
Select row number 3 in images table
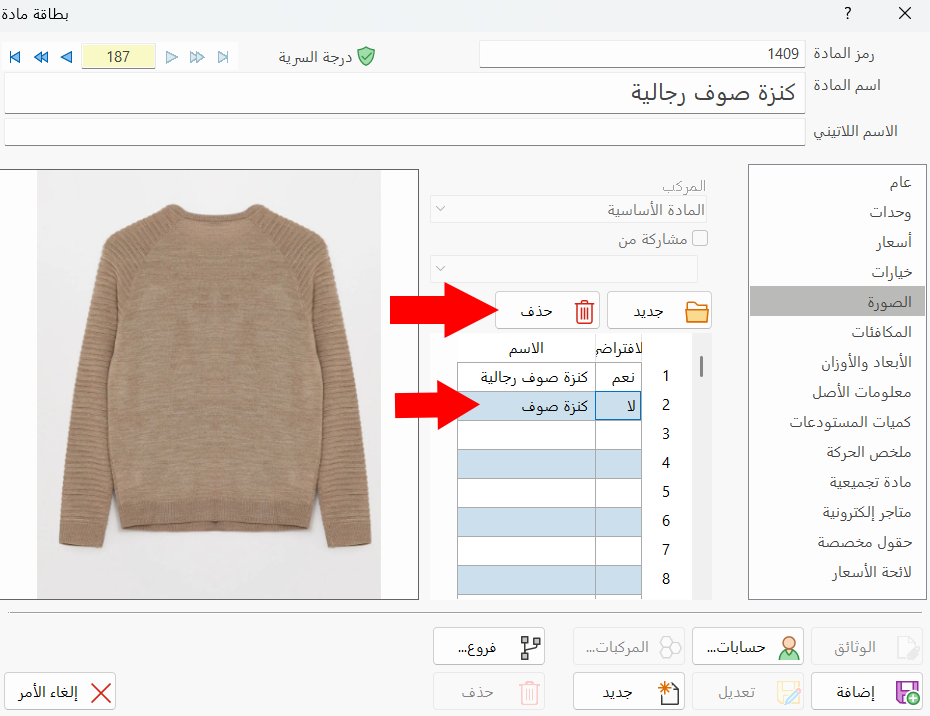tap(666, 434)
